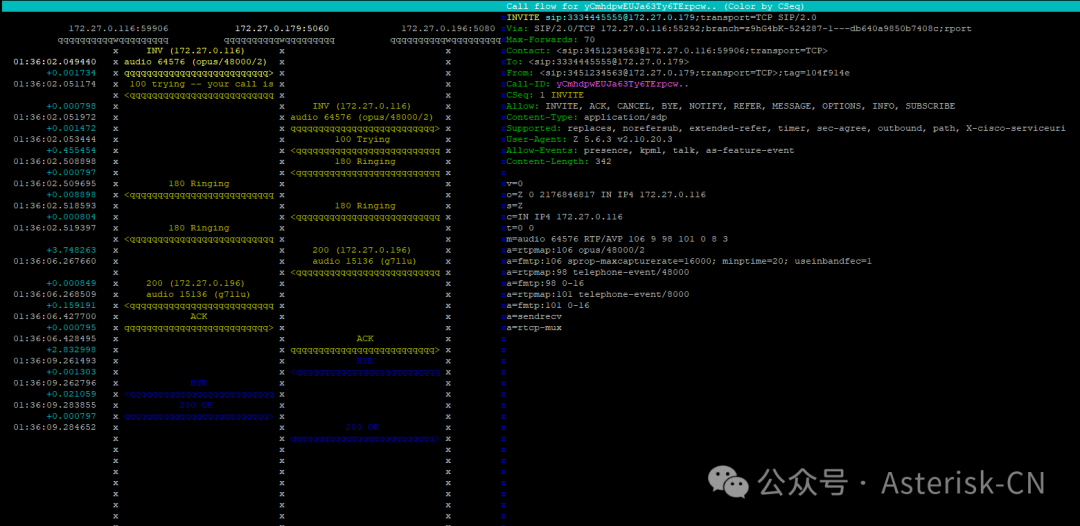Click the 'CSeq: 1 INVITE' header

(x=545, y=95)
